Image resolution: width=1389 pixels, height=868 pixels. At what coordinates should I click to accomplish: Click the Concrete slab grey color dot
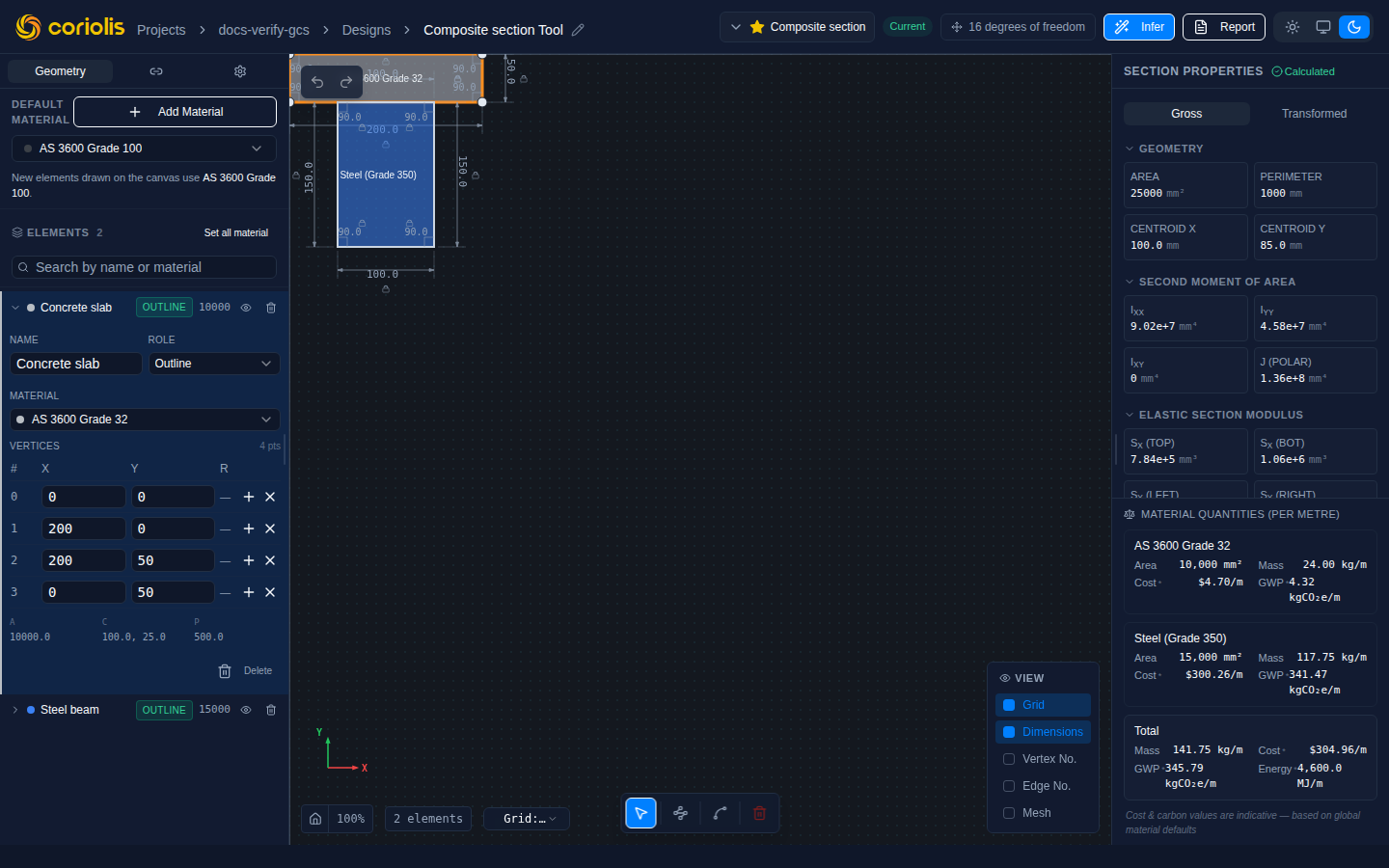tap(31, 308)
